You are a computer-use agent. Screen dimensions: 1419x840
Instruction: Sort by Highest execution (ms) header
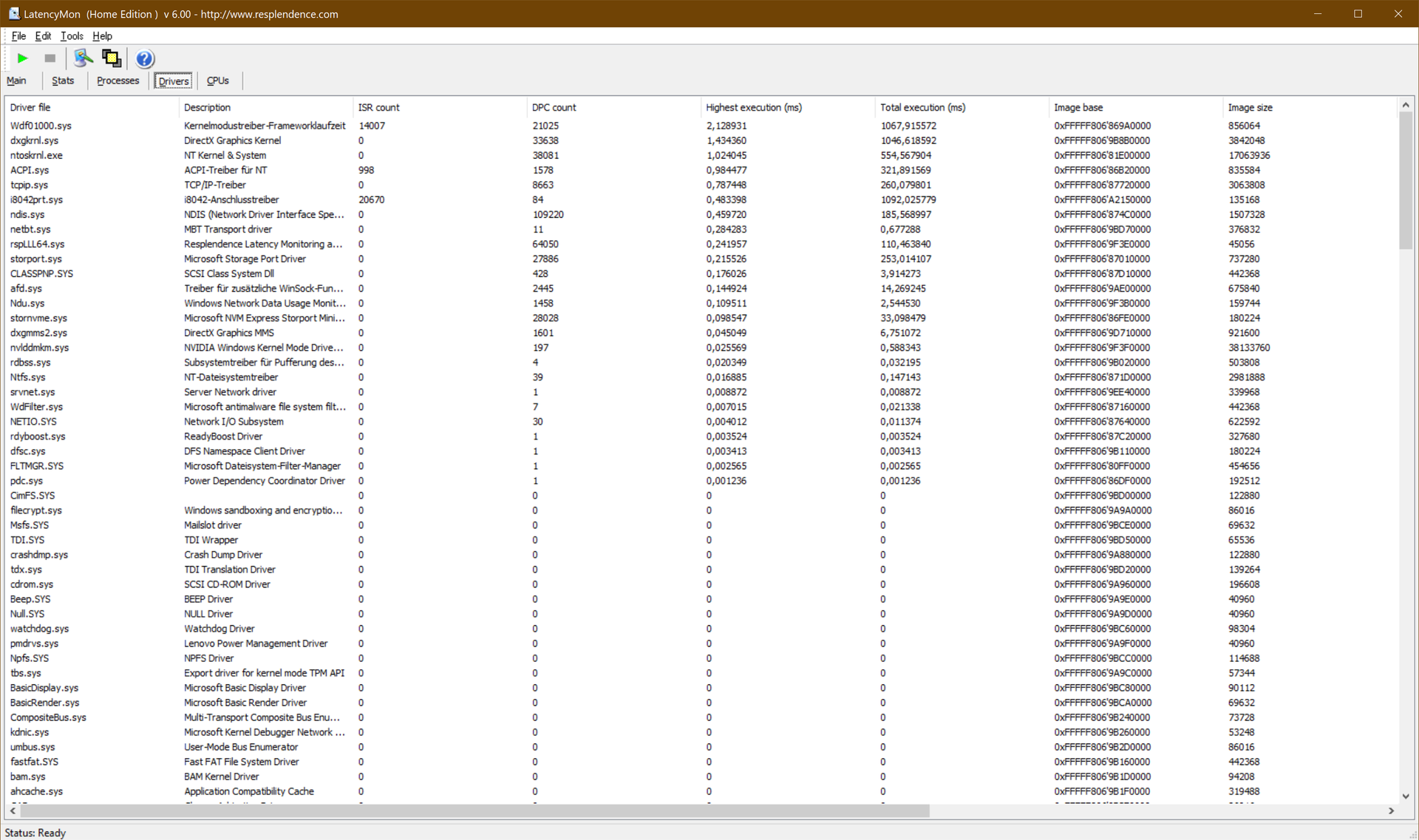click(x=753, y=107)
